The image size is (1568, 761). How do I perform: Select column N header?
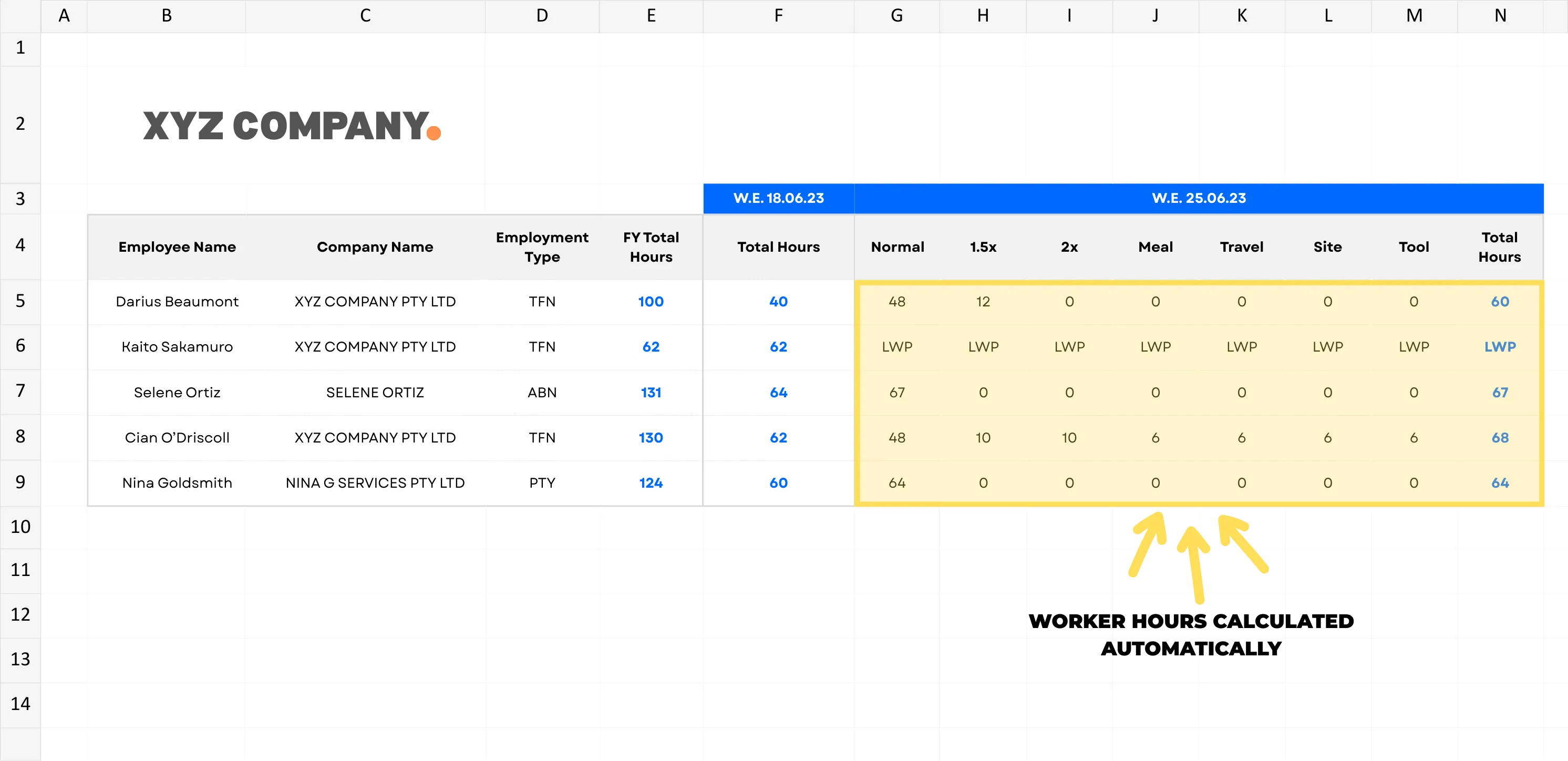tap(1500, 16)
